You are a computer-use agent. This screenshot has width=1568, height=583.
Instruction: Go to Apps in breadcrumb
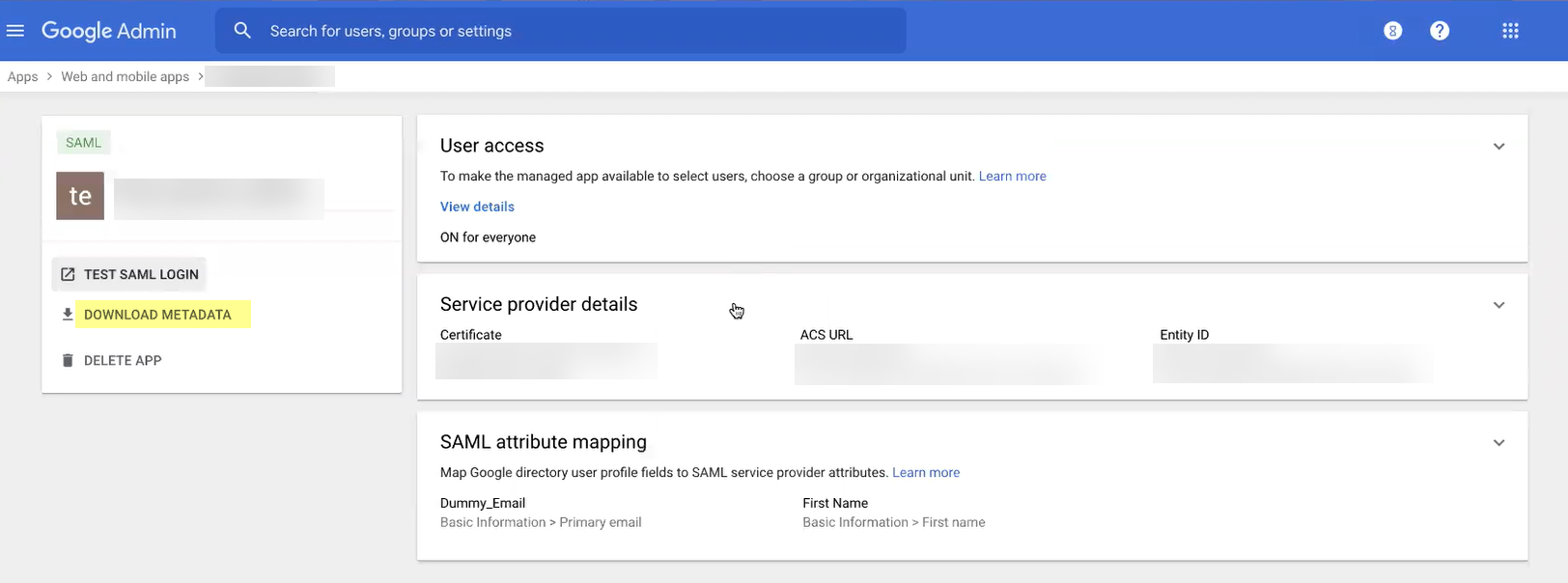(x=23, y=77)
